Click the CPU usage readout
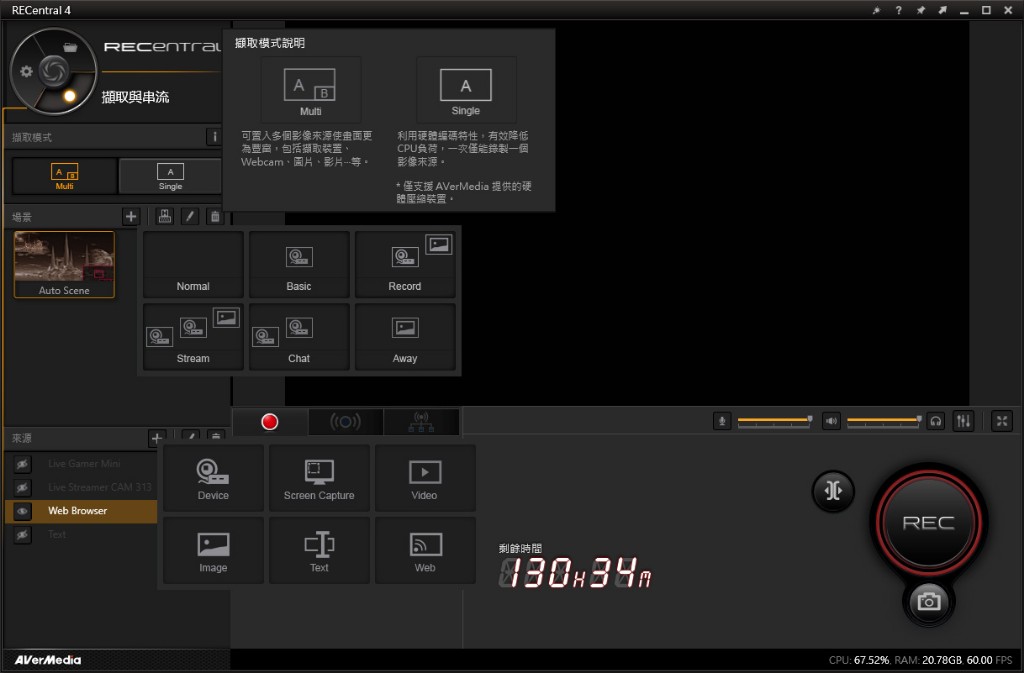Image resolution: width=1024 pixels, height=673 pixels. 859,660
